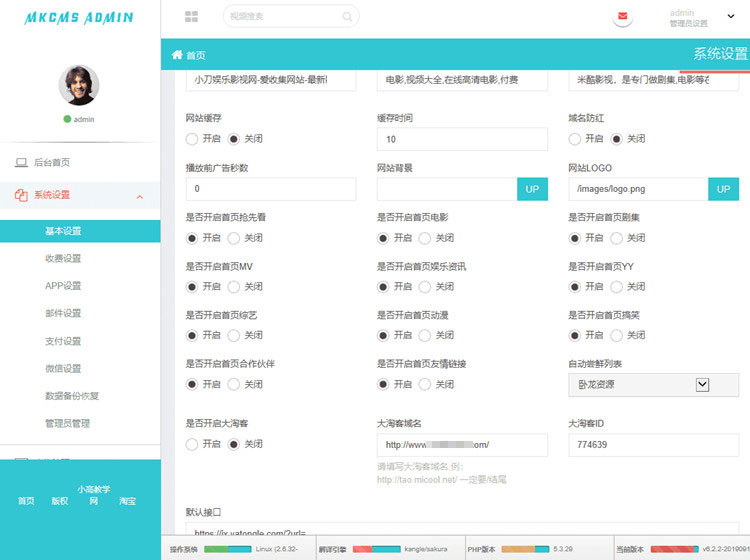
Task: Go to 支付设置 menu item
Action: coord(63,341)
